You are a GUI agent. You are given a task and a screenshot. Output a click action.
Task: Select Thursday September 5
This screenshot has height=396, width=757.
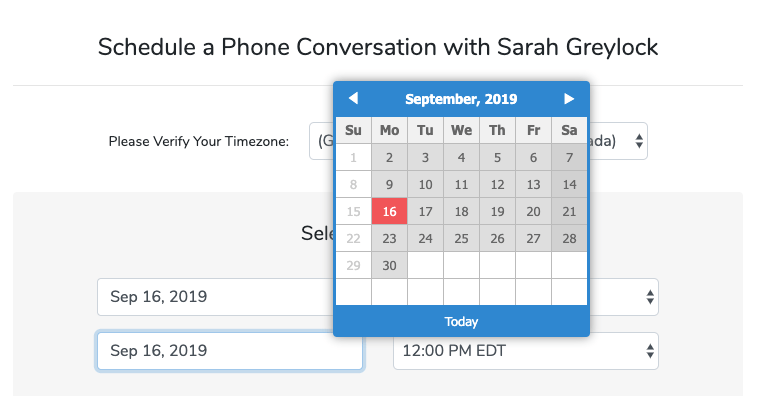click(497, 157)
